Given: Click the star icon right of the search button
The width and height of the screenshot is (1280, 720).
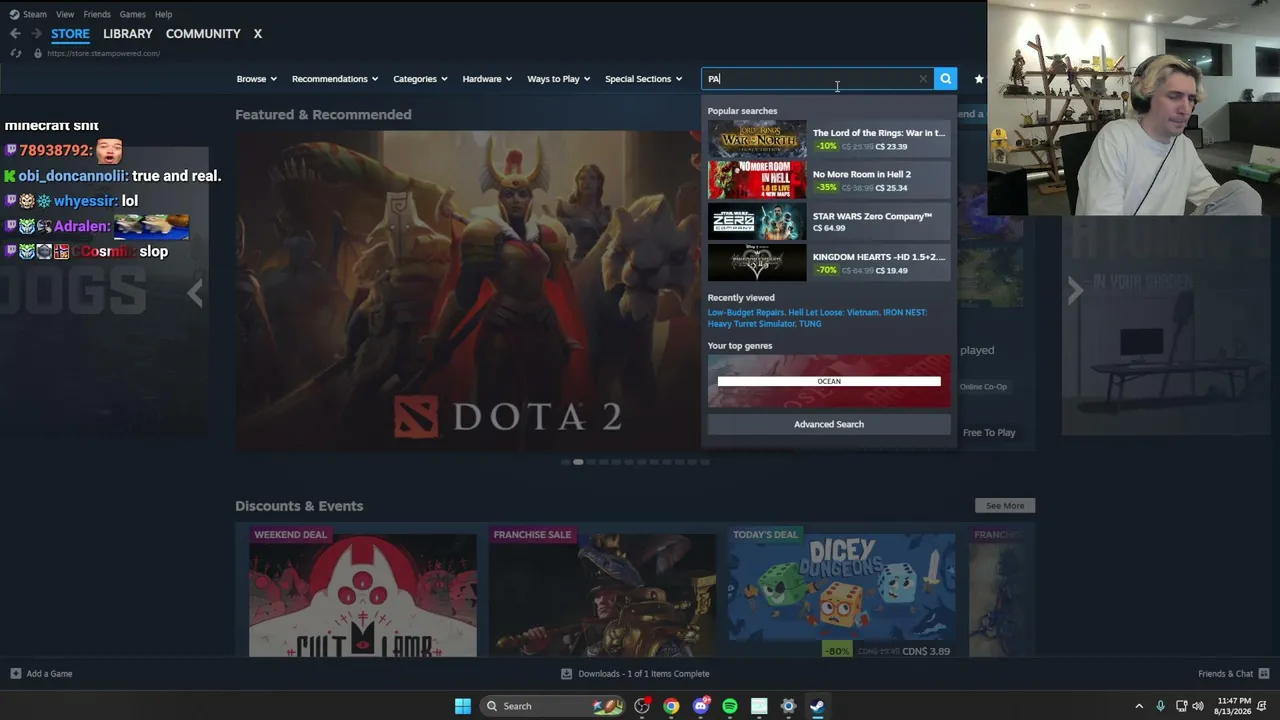Looking at the screenshot, I should point(979,79).
